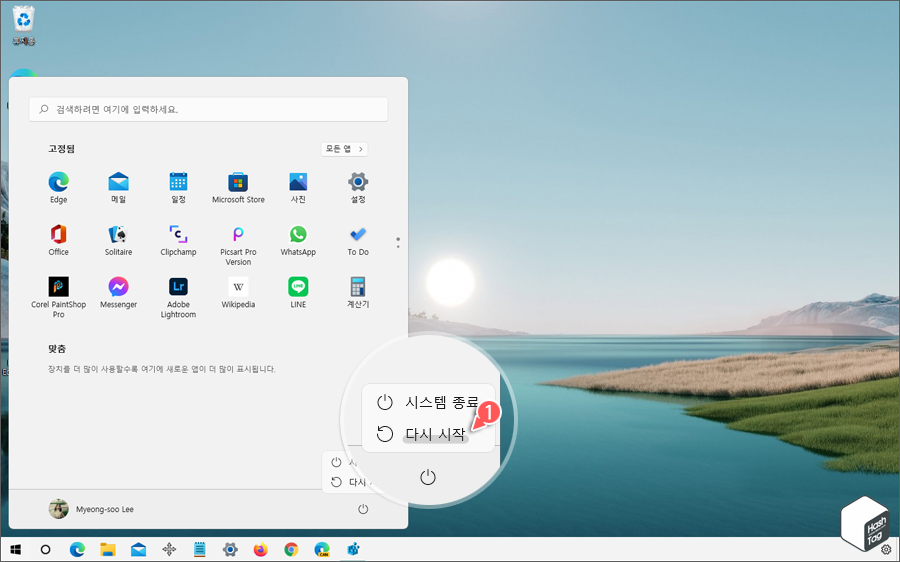Open the Calendar (일정) pinned app

tap(179, 188)
